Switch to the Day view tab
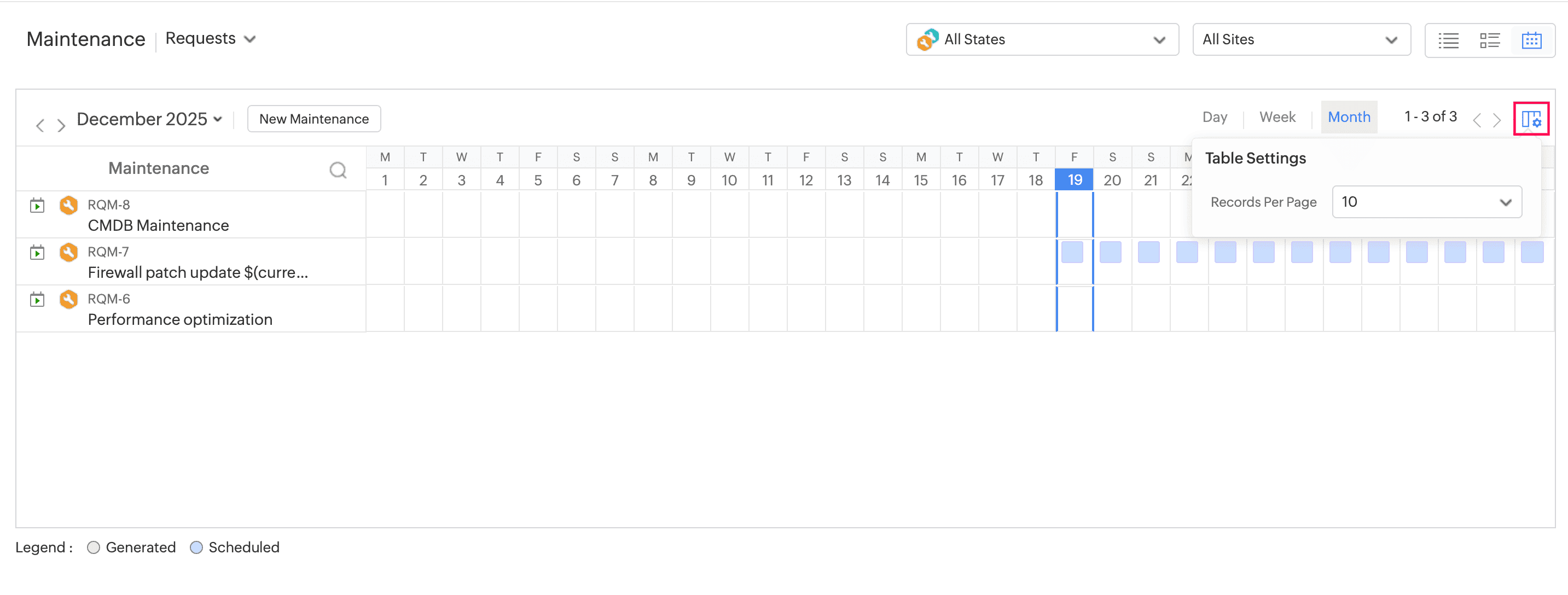 [x=1215, y=117]
